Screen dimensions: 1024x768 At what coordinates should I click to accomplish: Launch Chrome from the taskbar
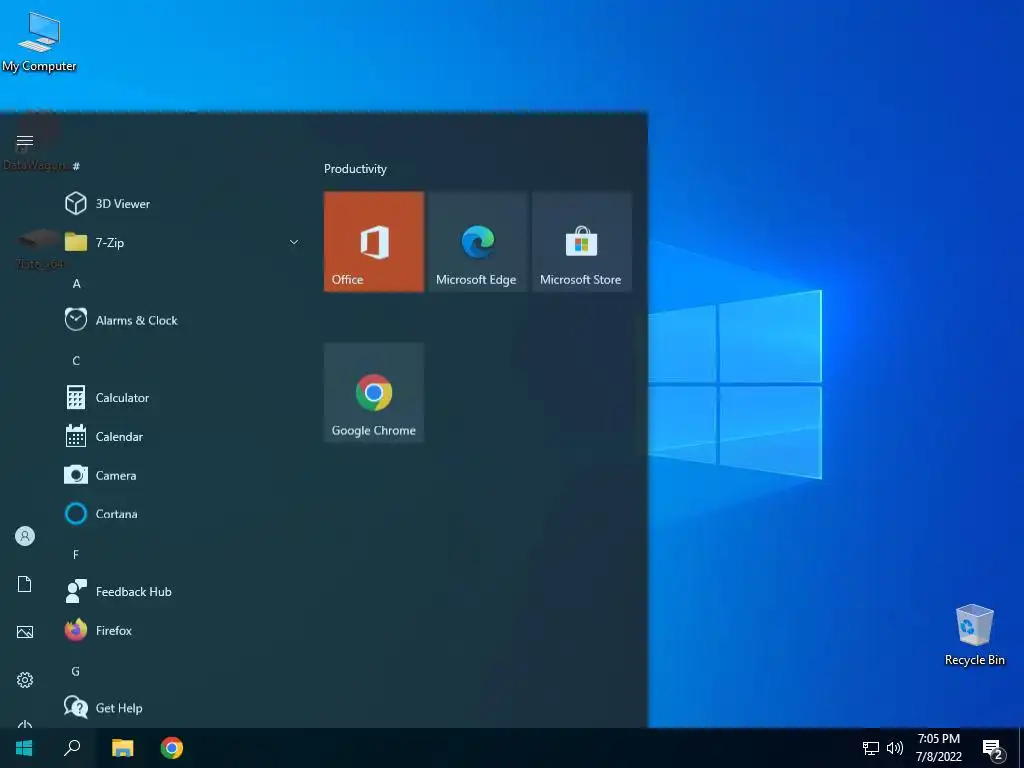[x=172, y=748]
